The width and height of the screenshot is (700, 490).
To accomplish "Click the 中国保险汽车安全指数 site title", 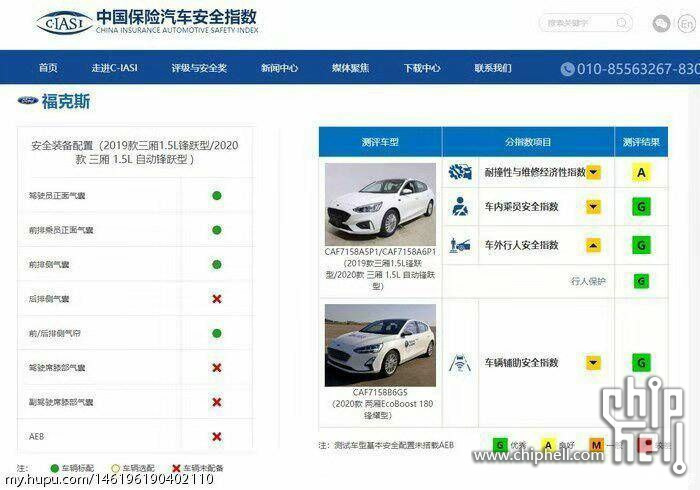I will point(177,17).
